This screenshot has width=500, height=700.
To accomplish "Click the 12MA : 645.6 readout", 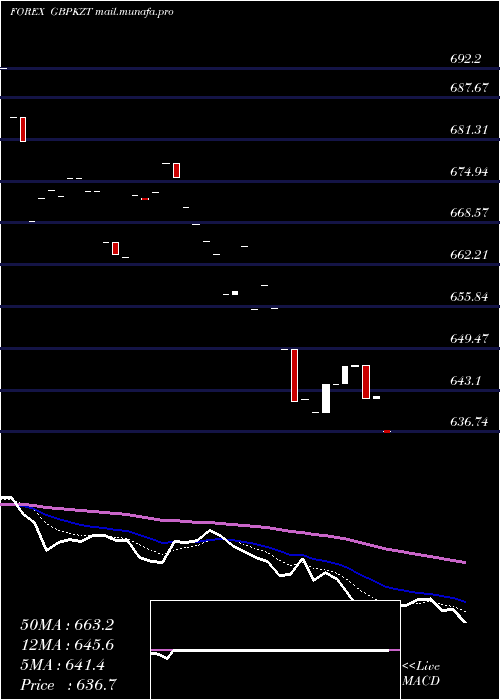I will [67, 645].
